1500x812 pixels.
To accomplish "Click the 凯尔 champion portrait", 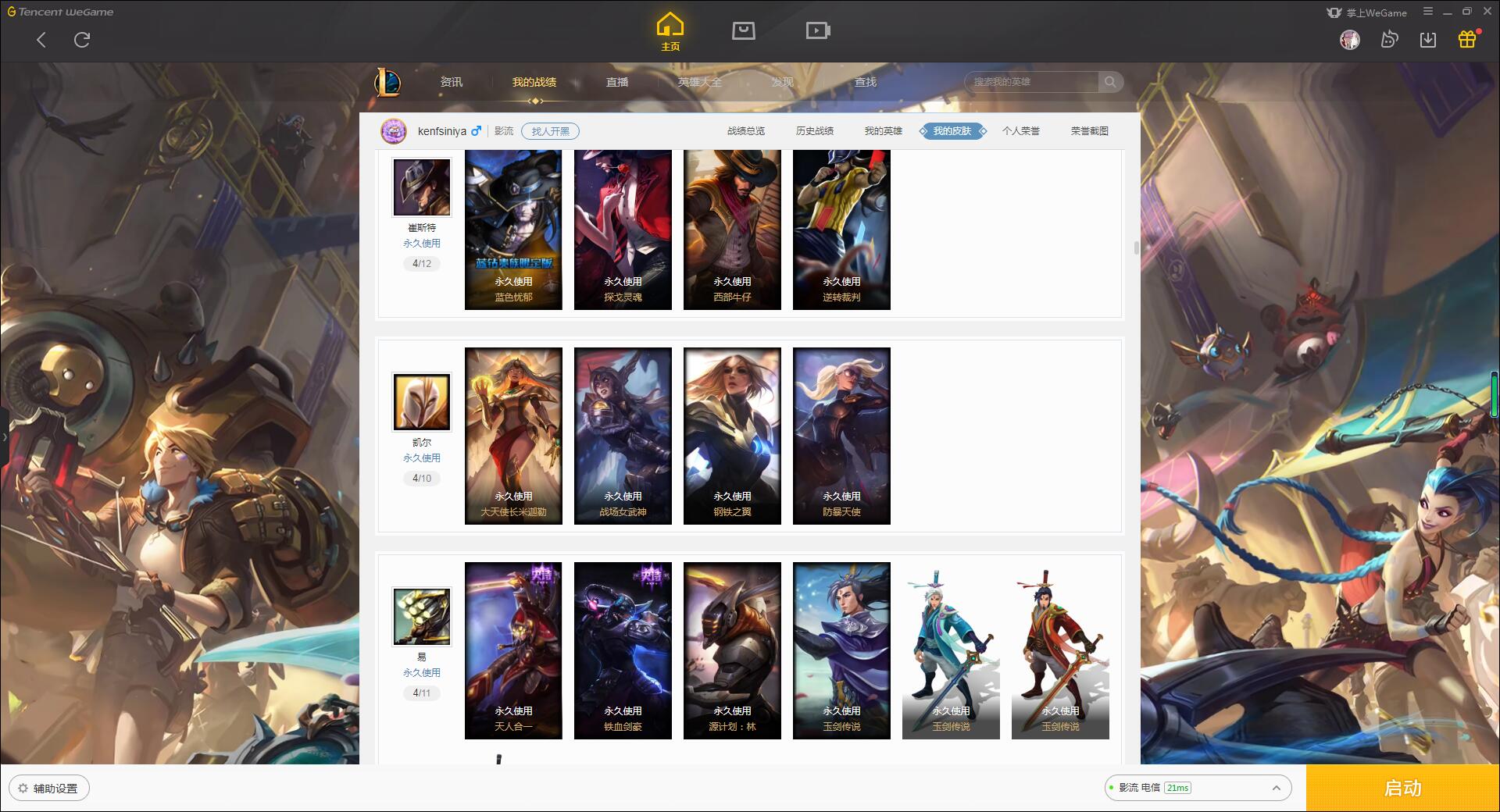I will 422,402.
